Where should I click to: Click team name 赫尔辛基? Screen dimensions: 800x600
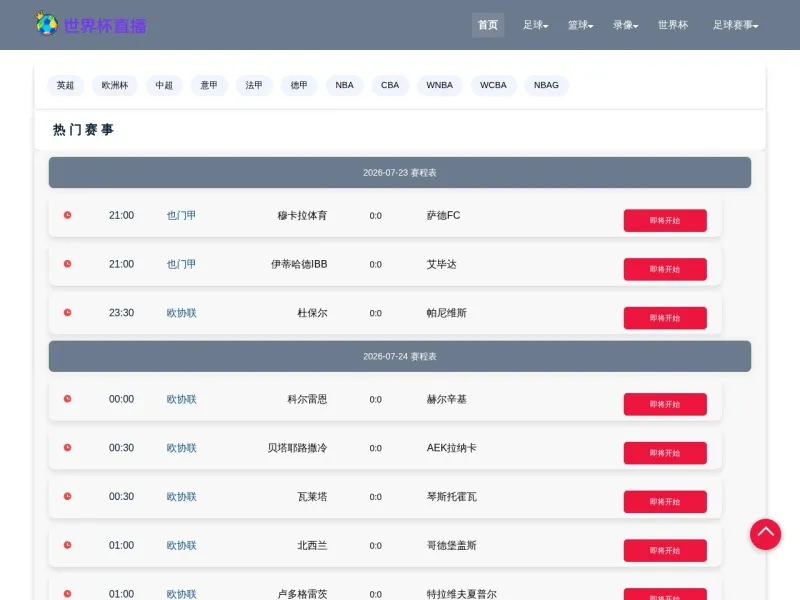446,399
